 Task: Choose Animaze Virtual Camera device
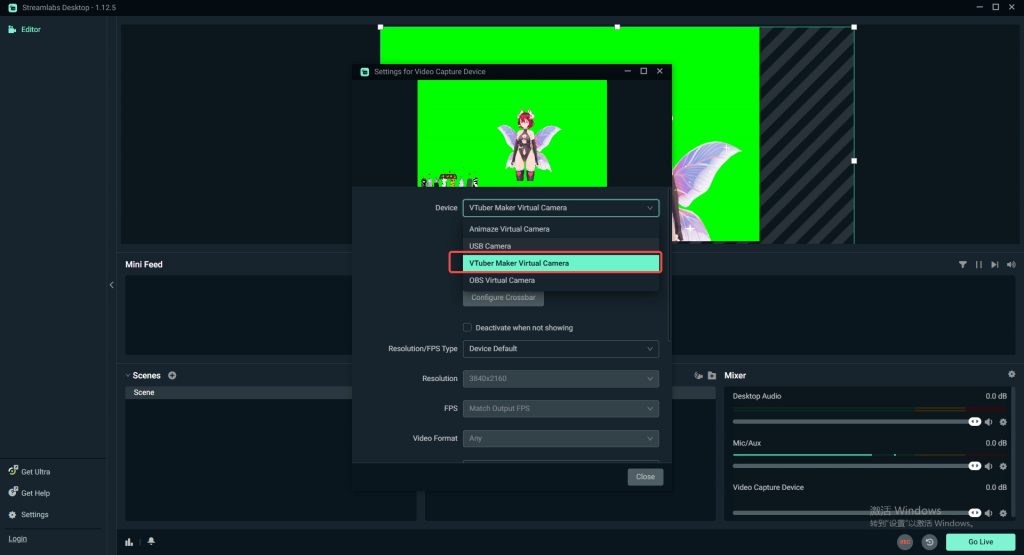pyautogui.click(x=561, y=229)
